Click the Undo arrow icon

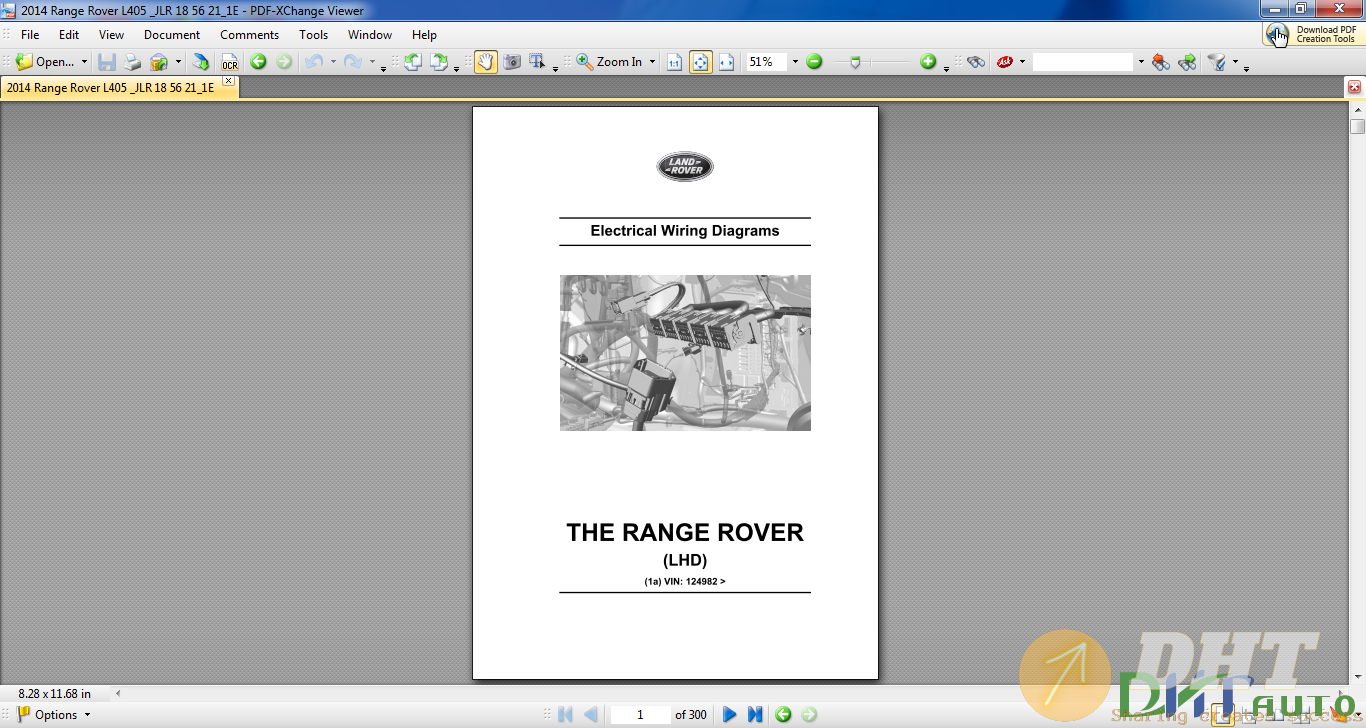pos(314,62)
